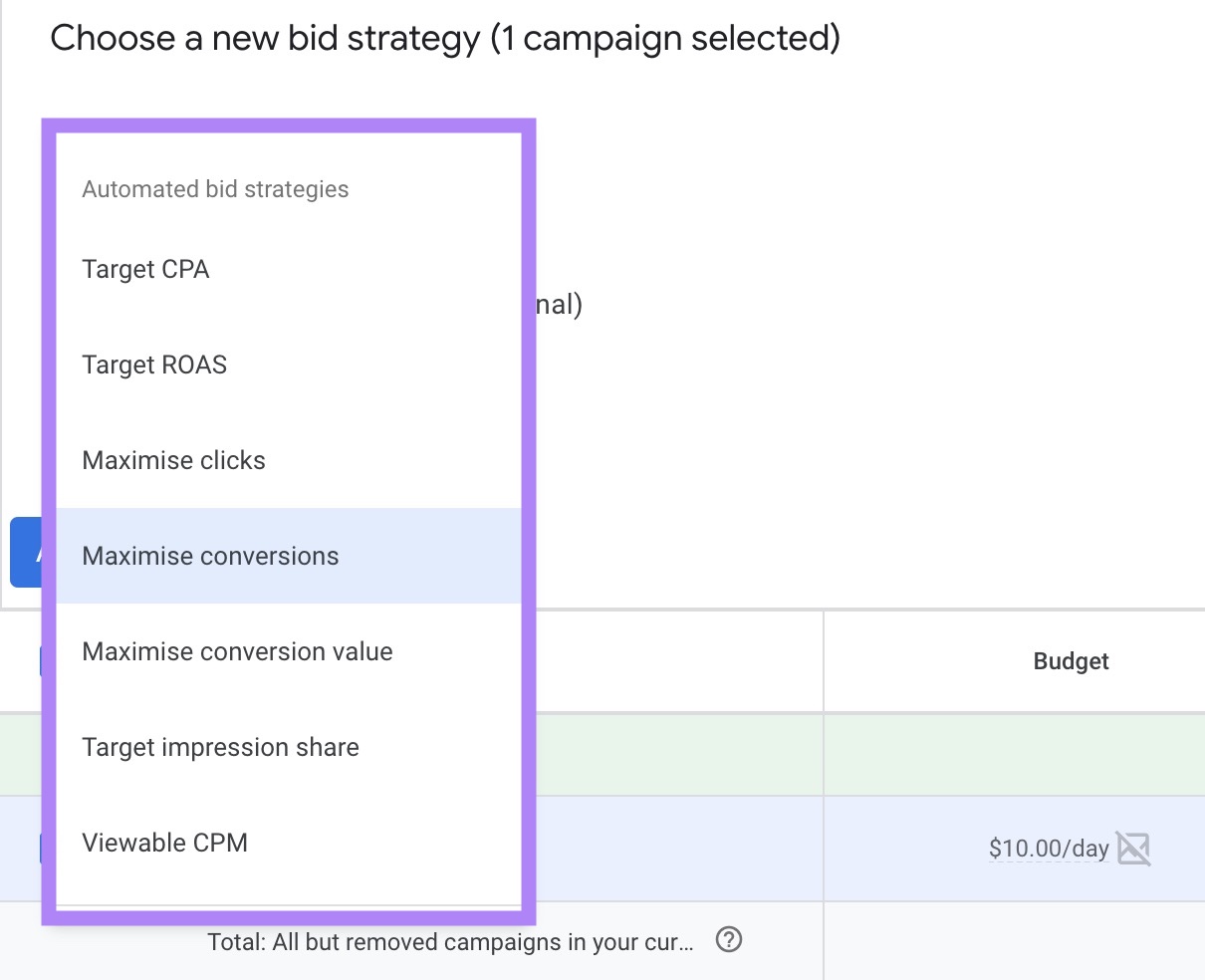The height and width of the screenshot is (980, 1205).
Task: Select Target impression share strategy
Action: [x=221, y=747]
